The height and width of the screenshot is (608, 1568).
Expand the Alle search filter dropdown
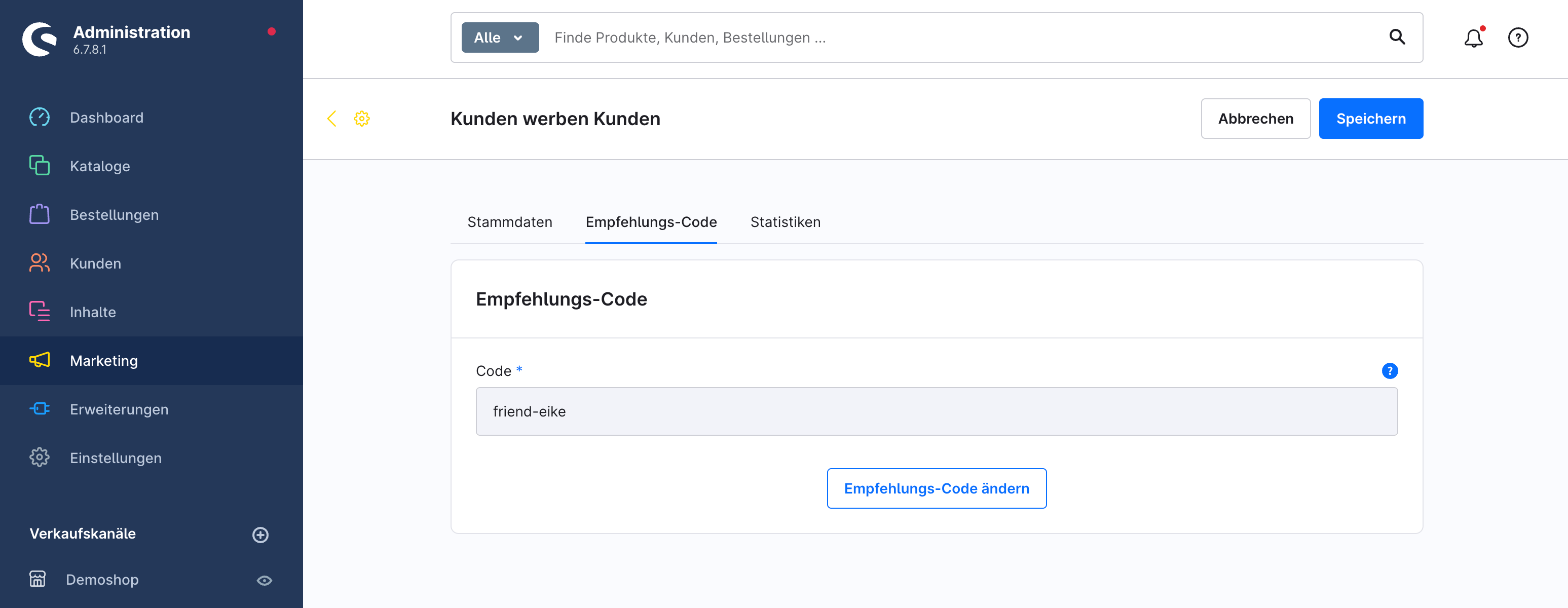tap(500, 37)
